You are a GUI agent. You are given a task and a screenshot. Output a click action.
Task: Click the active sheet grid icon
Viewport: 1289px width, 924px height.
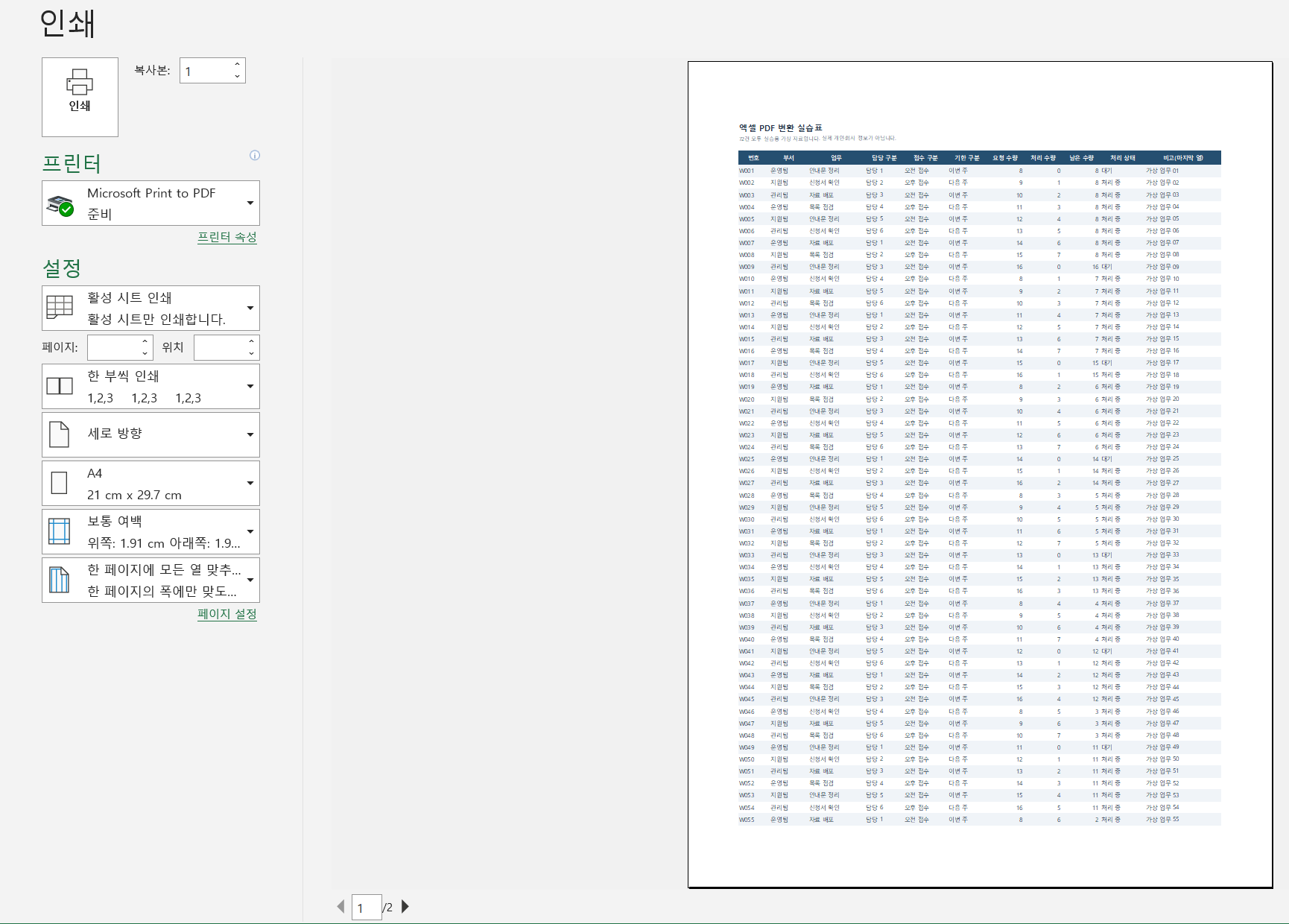pos(60,307)
